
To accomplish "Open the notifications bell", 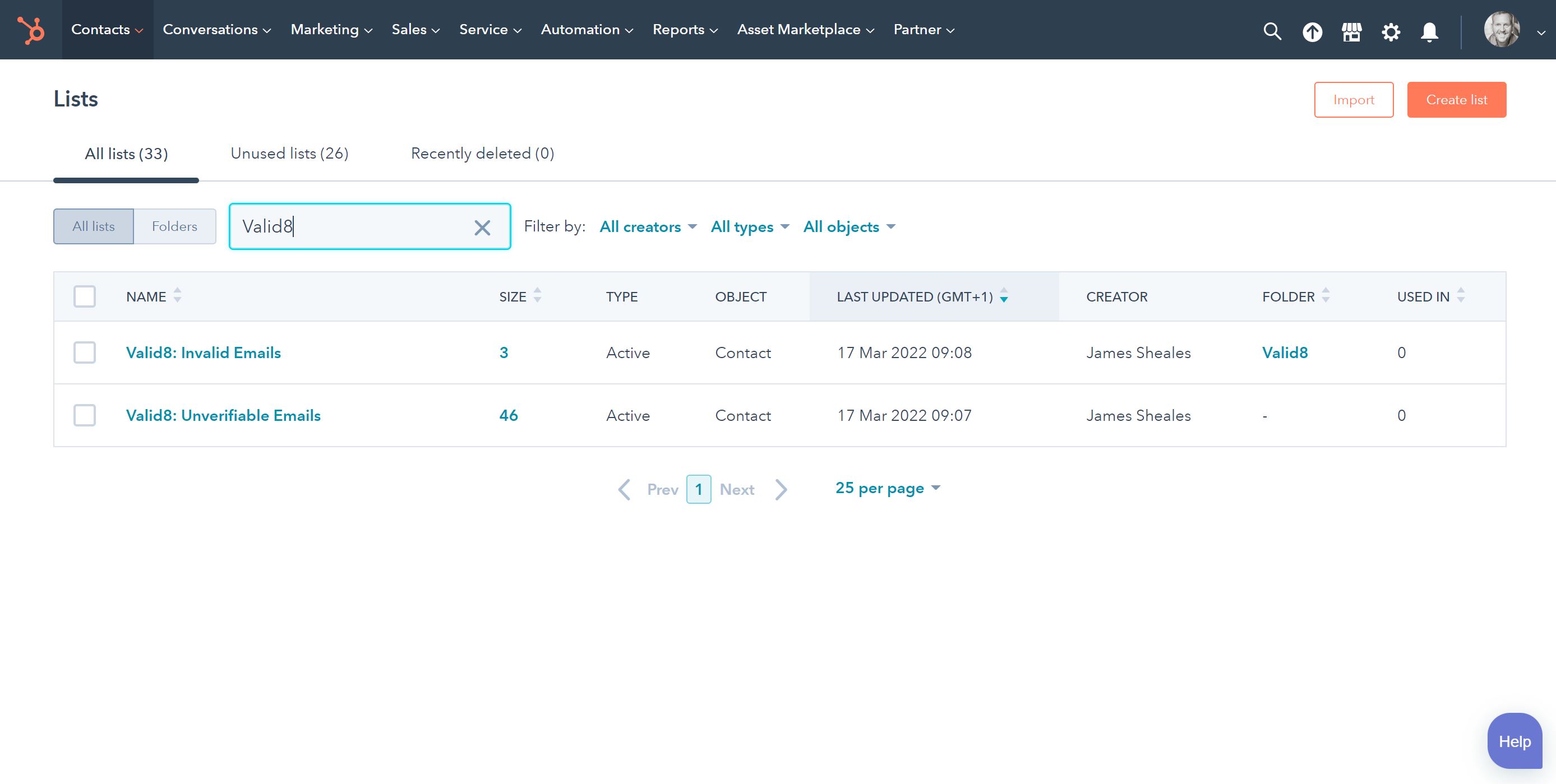I will click(x=1429, y=31).
